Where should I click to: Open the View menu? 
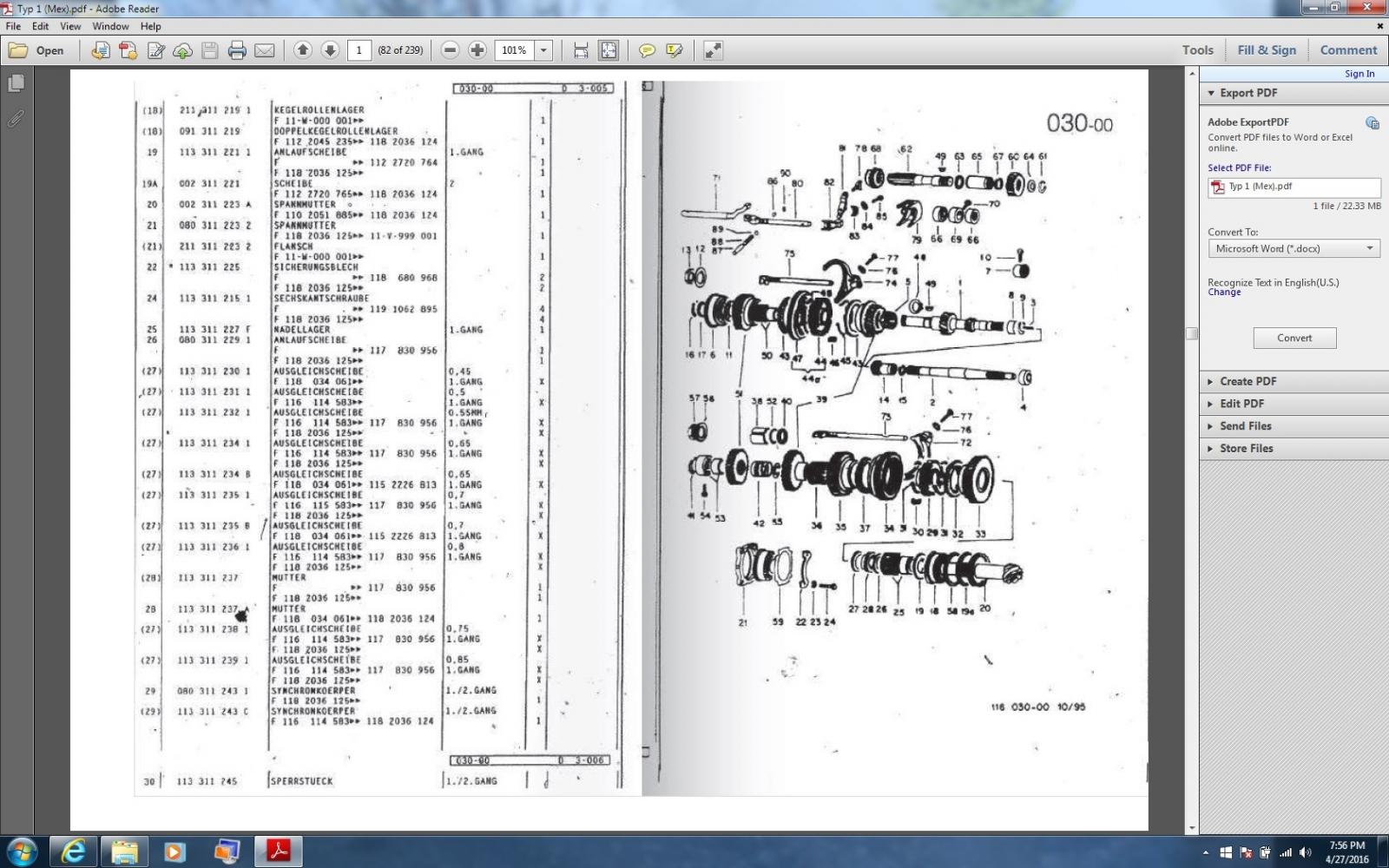coord(70,26)
